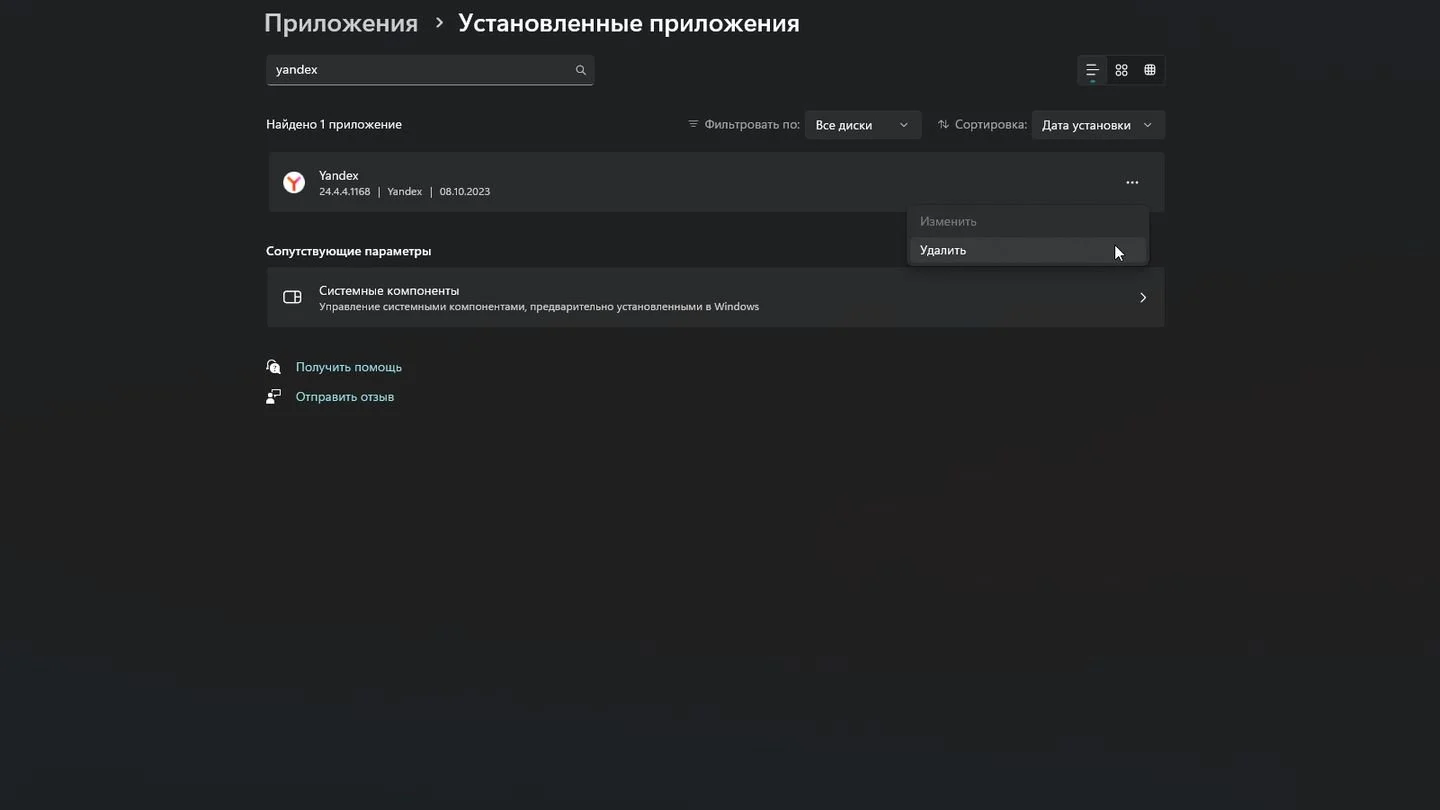Click the Системные компоненты icon
Image resolution: width=1440 pixels, height=810 pixels.
(292, 297)
